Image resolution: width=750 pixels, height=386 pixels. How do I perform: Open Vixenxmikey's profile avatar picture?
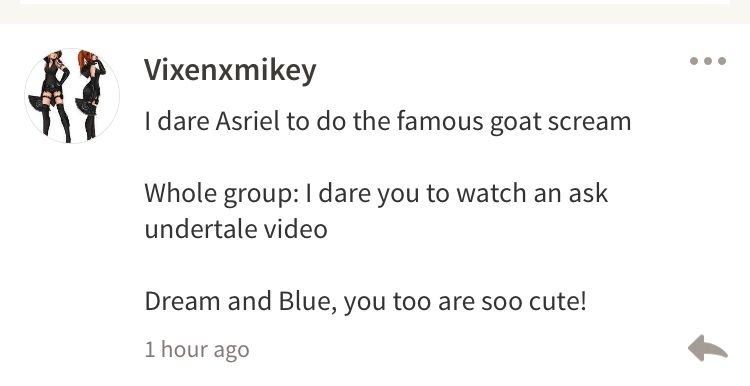[x=72, y=96]
